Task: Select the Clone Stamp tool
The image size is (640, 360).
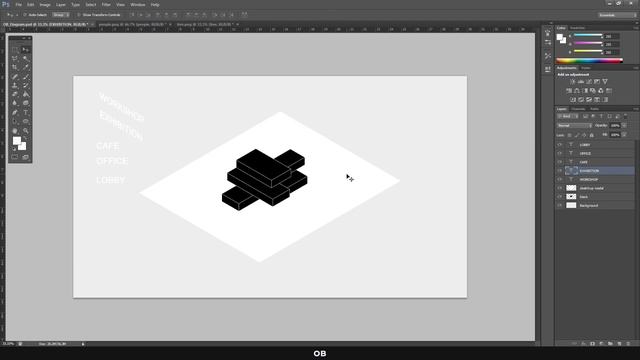Action: click(15, 85)
